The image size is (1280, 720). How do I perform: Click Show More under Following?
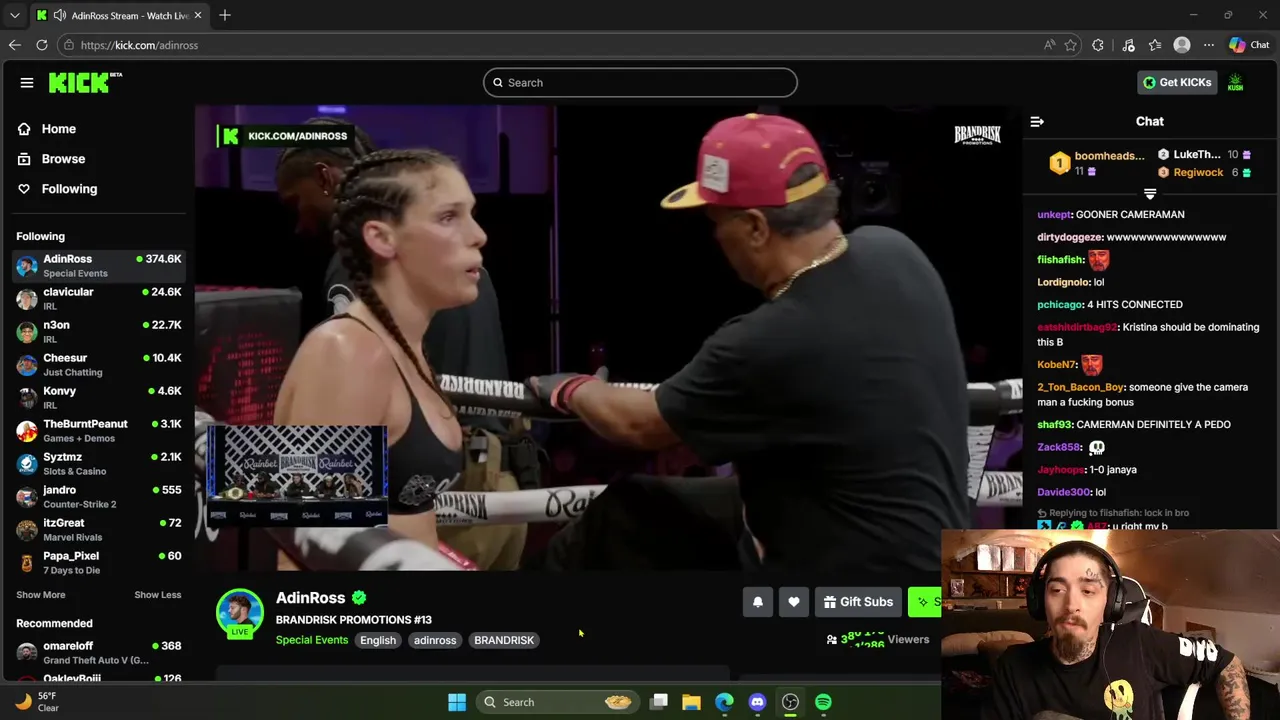click(x=41, y=595)
